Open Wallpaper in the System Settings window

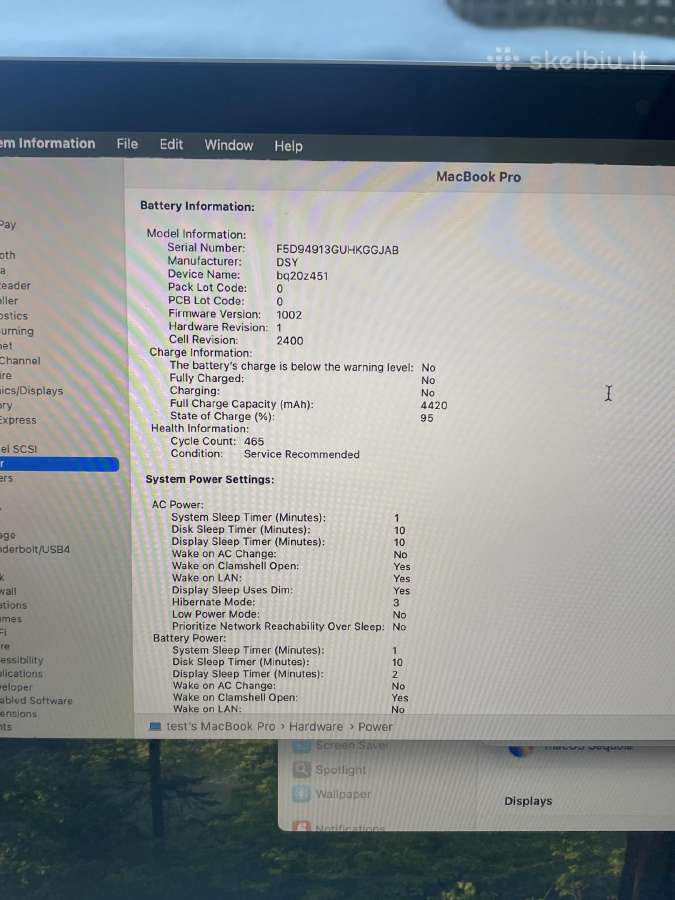(x=343, y=794)
